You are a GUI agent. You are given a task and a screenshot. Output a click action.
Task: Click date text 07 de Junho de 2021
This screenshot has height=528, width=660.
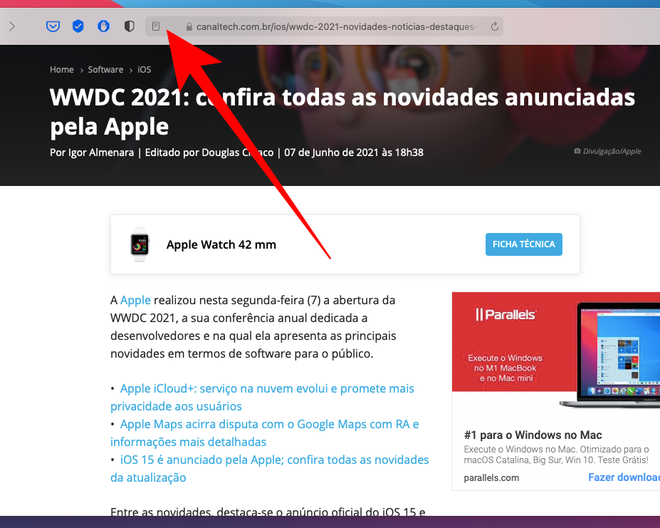click(x=331, y=152)
